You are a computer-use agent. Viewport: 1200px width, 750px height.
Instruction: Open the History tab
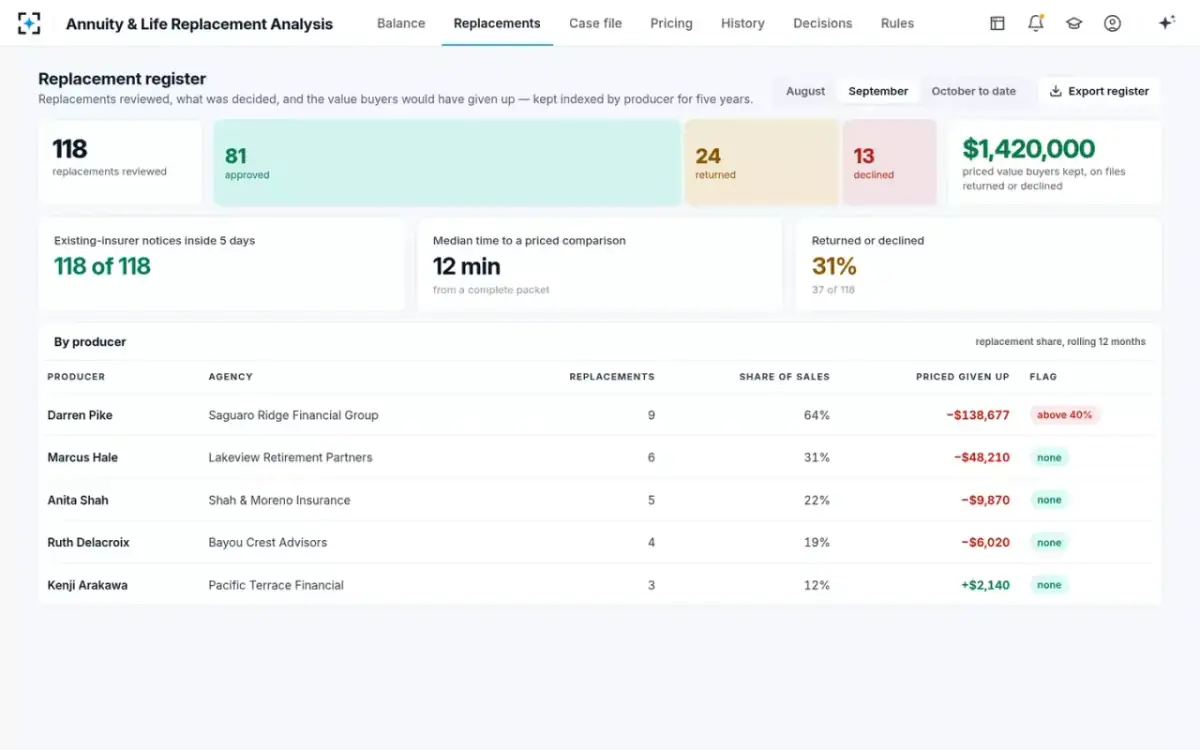[x=743, y=23]
